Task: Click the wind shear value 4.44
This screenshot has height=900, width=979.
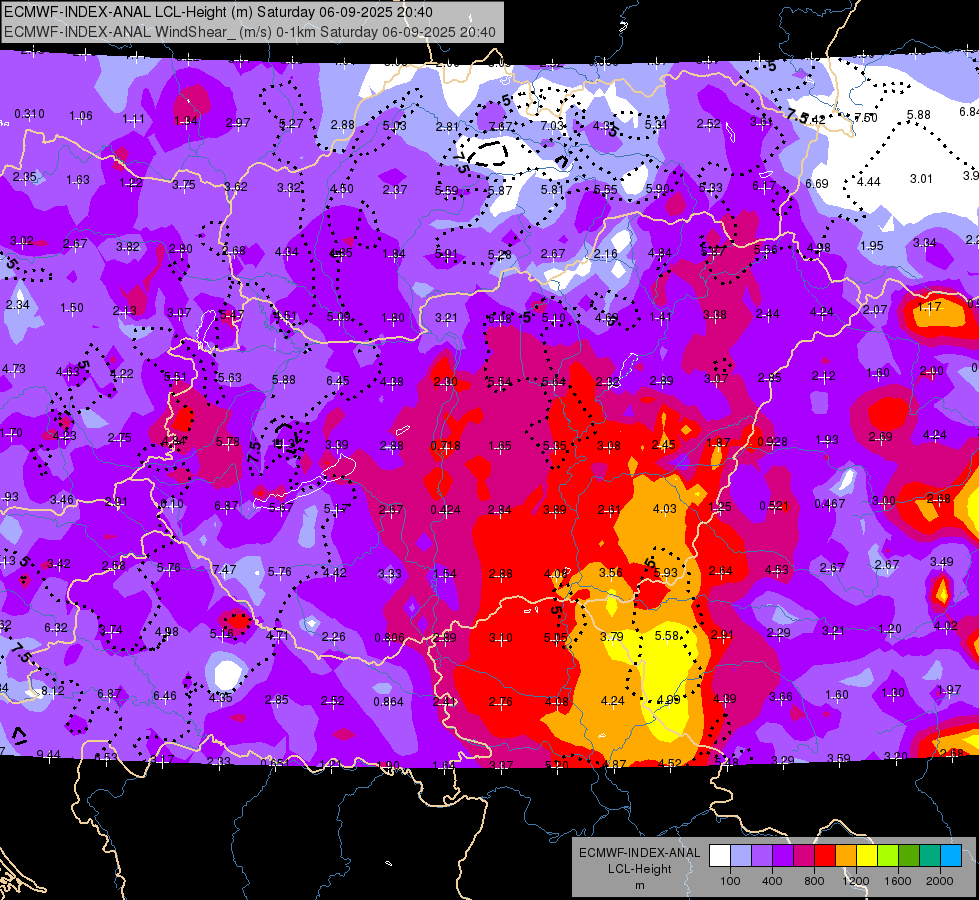Action: pos(868,181)
